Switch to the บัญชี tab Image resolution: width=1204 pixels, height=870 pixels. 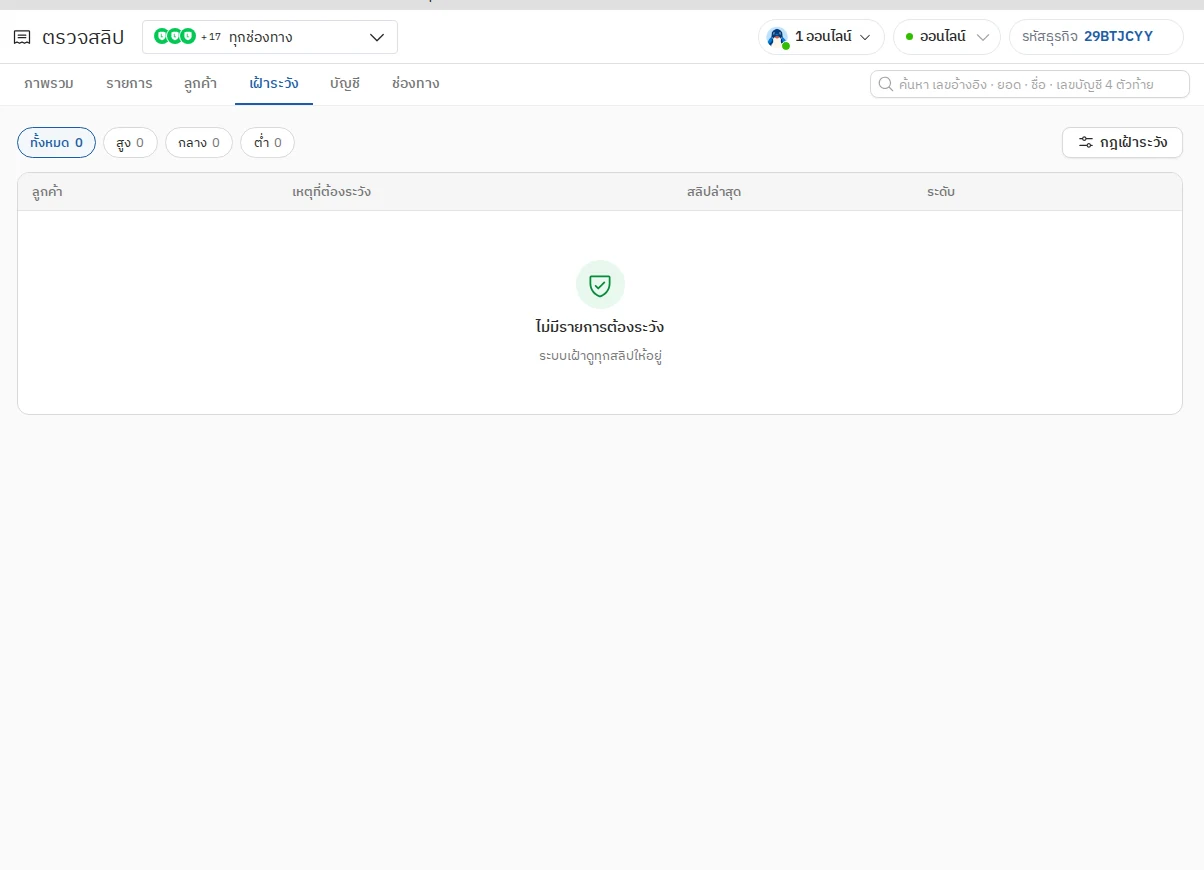[345, 84]
